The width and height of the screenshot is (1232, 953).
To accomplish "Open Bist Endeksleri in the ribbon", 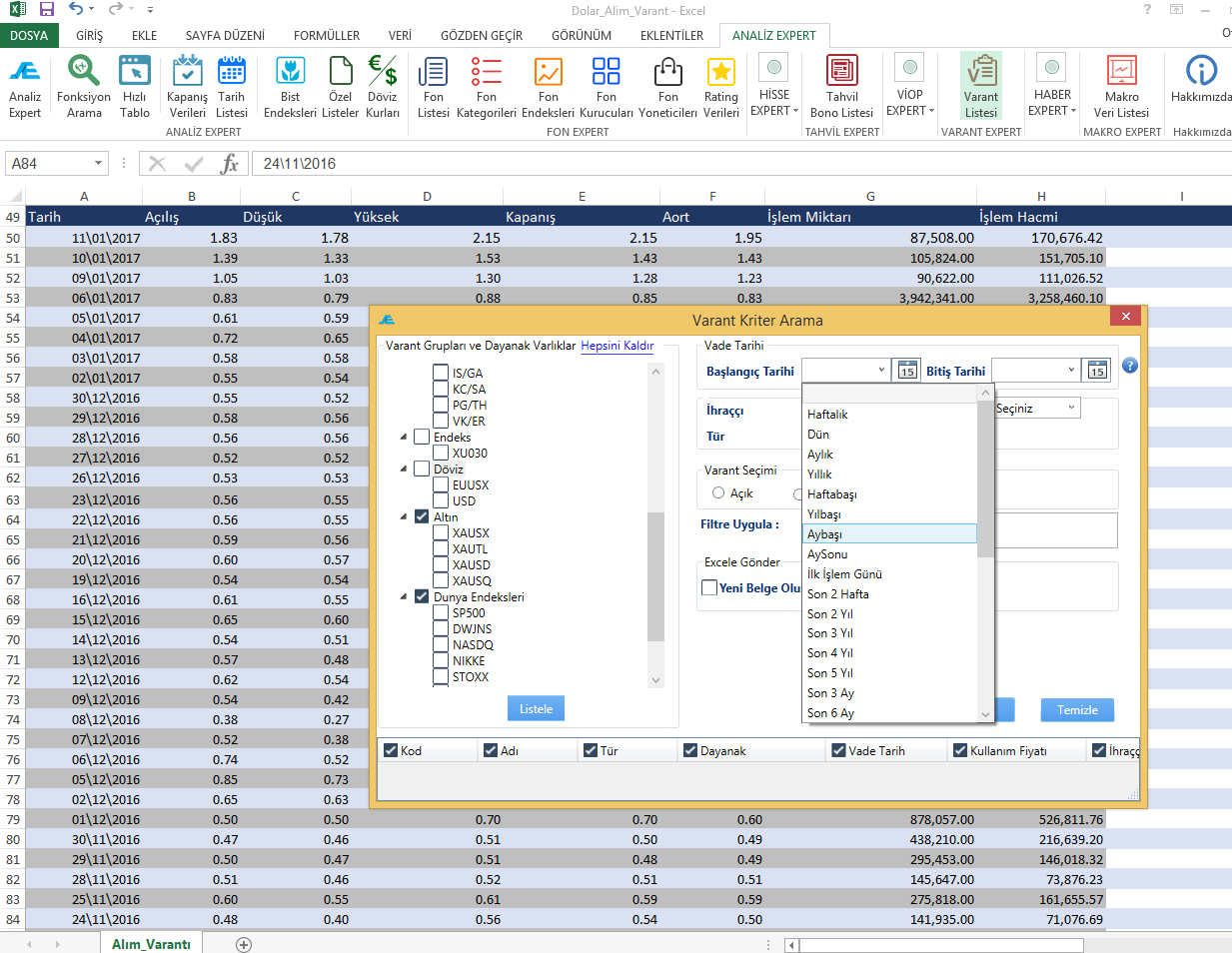I will (290, 87).
